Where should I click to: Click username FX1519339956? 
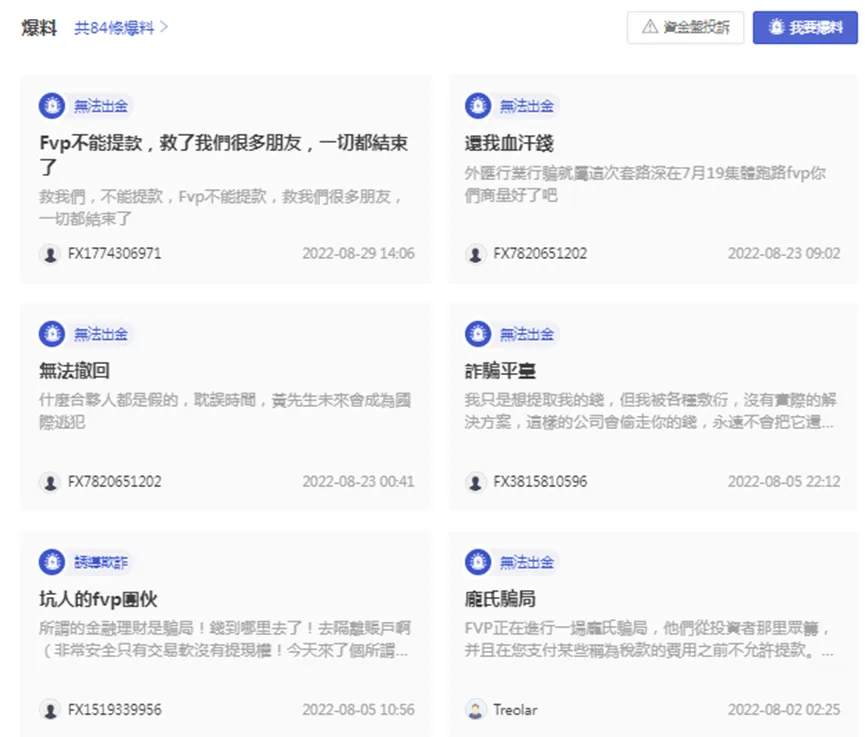pos(115,710)
